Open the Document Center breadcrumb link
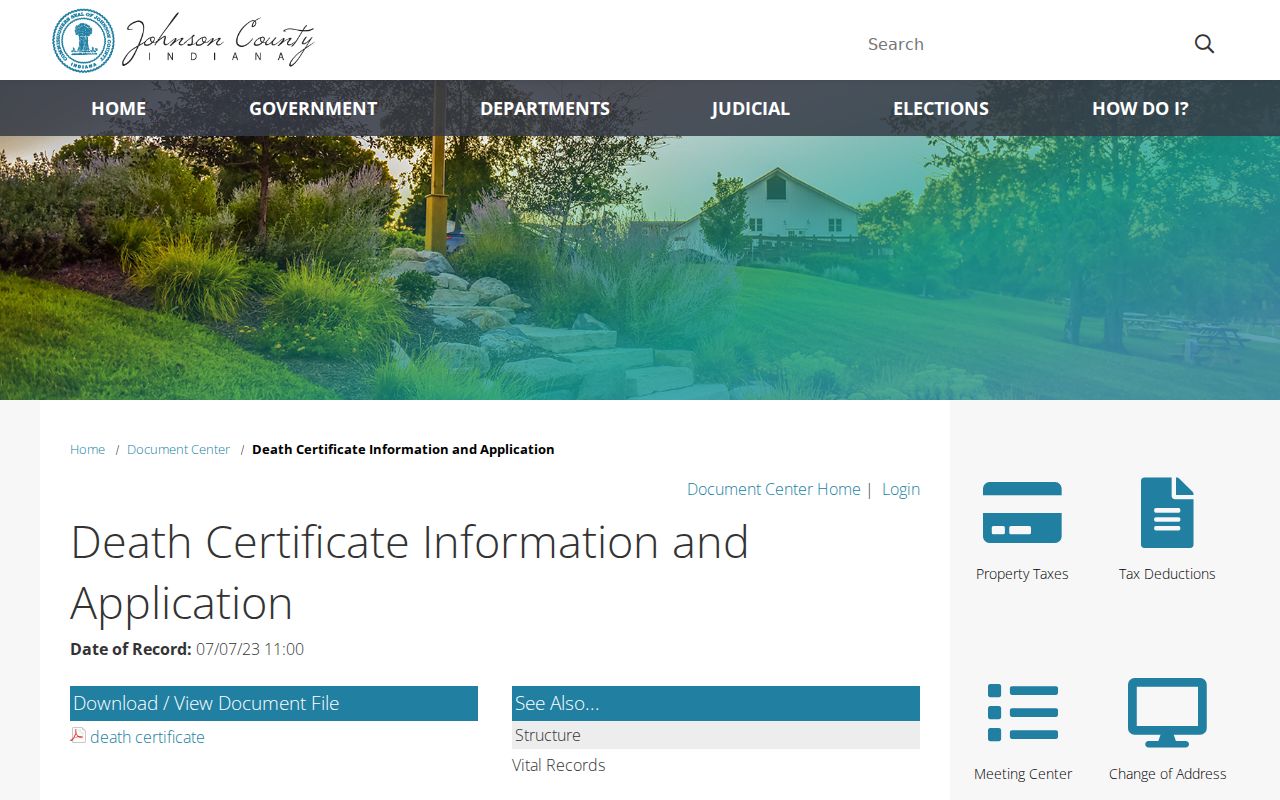 pos(178,450)
